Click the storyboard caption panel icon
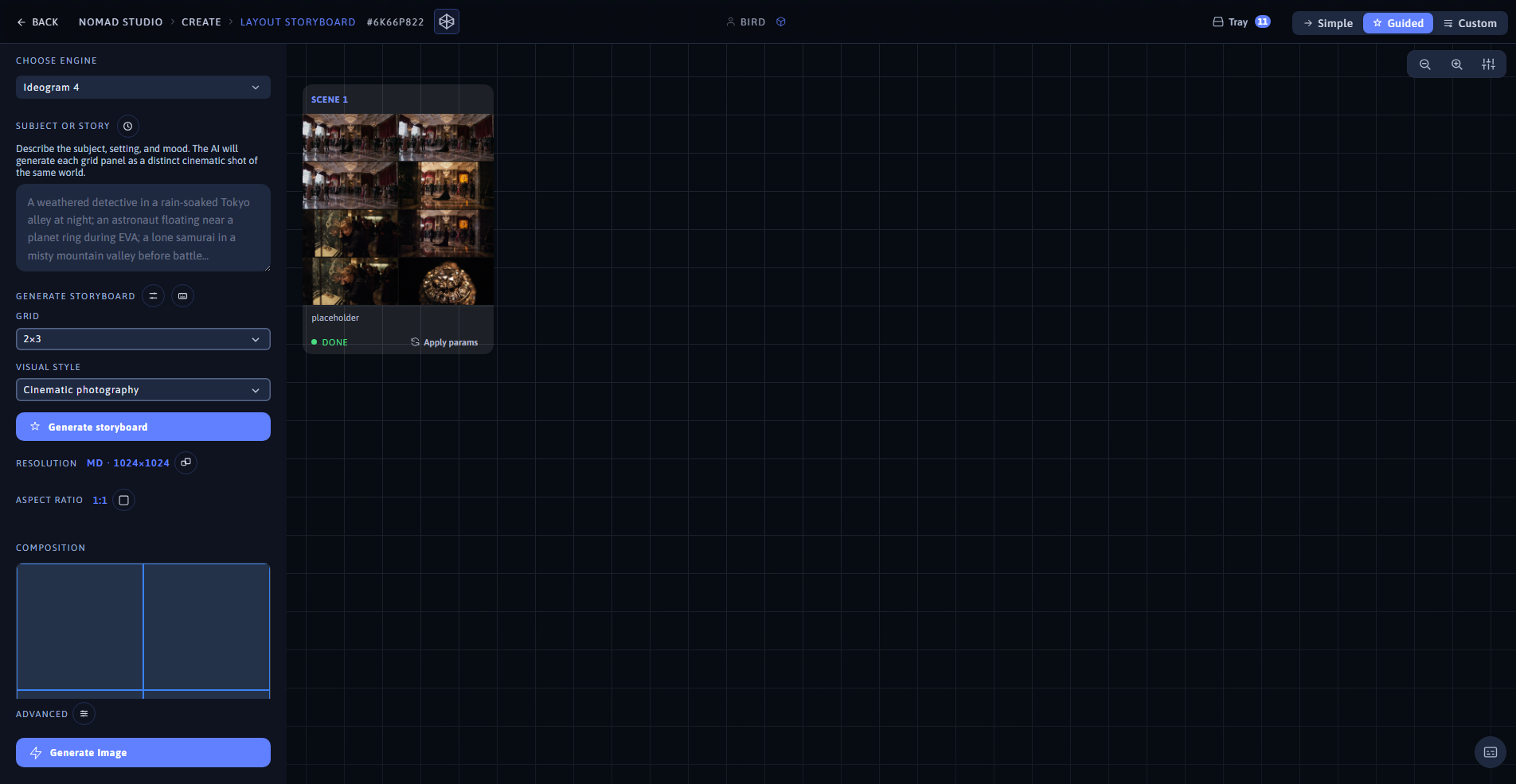Viewport: 1516px width, 784px height. pyautogui.click(x=182, y=295)
